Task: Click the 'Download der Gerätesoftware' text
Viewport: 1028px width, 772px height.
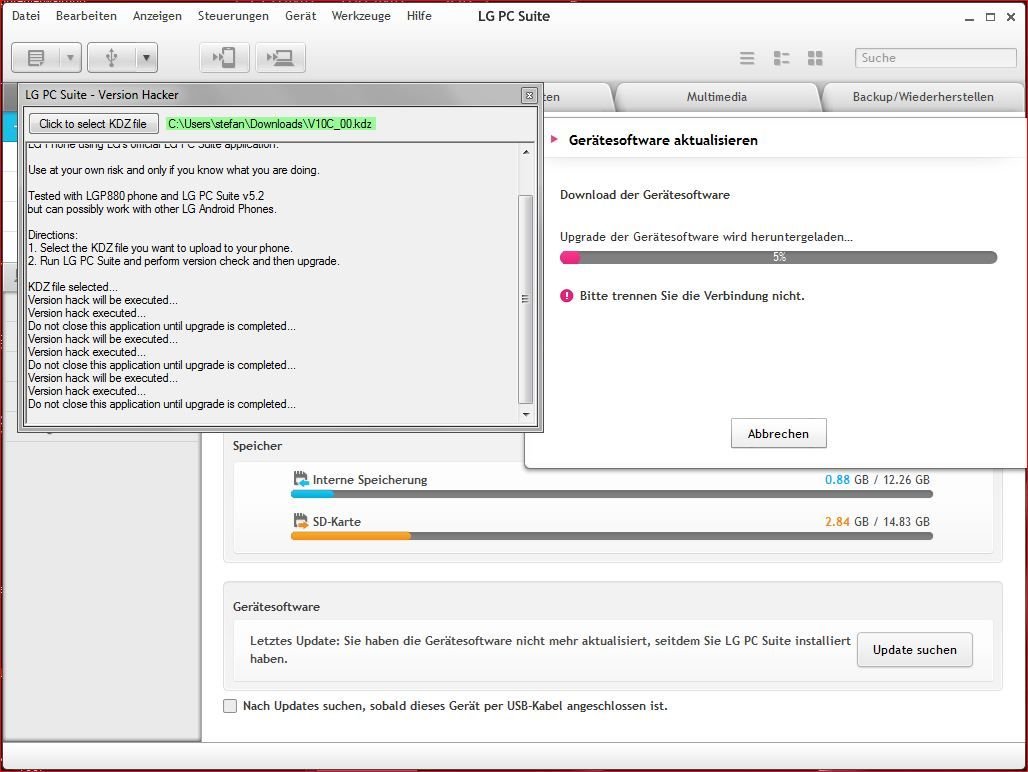Action: pyautogui.click(x=644, y=195)
